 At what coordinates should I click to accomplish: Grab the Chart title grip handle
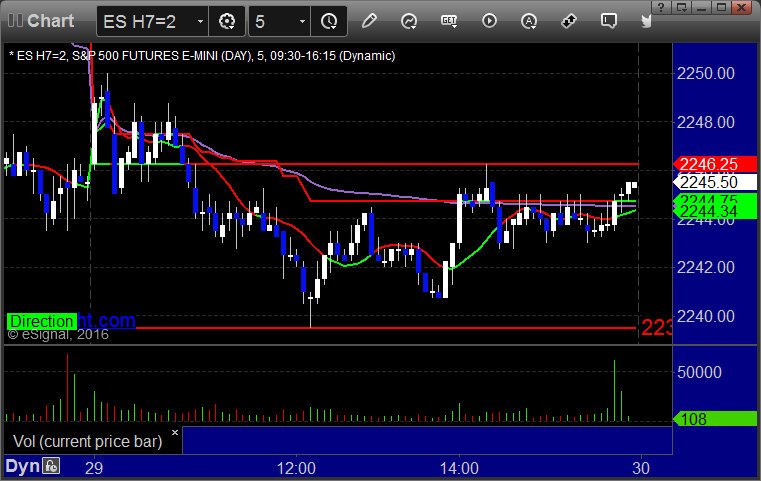[x=15, y=21]
